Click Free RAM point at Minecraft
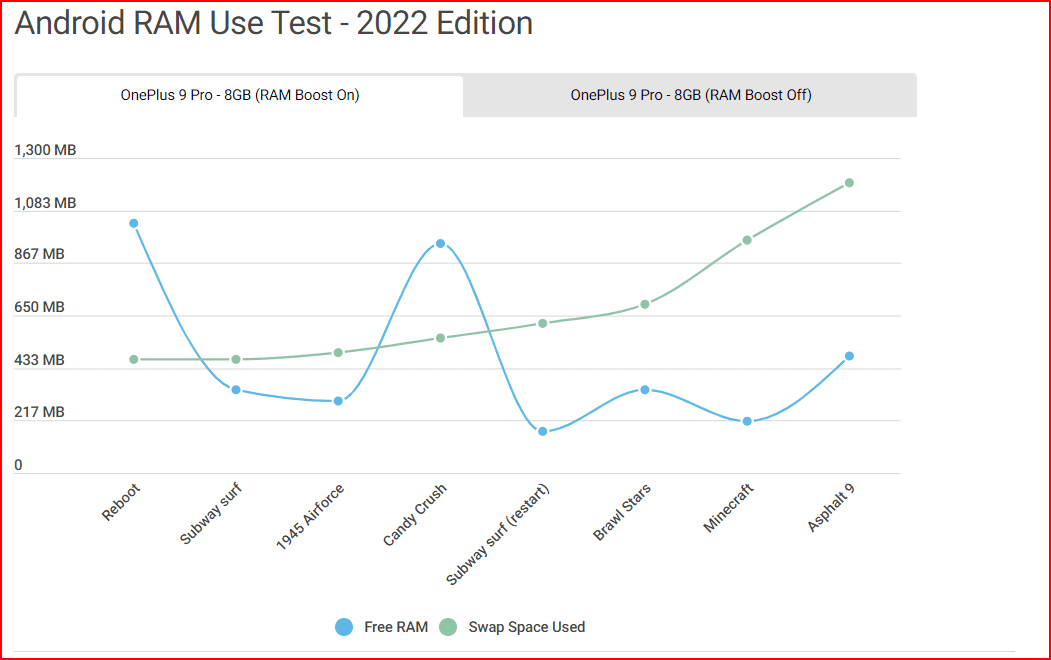This screenshot has height=660, width=1051. (747, 421)
